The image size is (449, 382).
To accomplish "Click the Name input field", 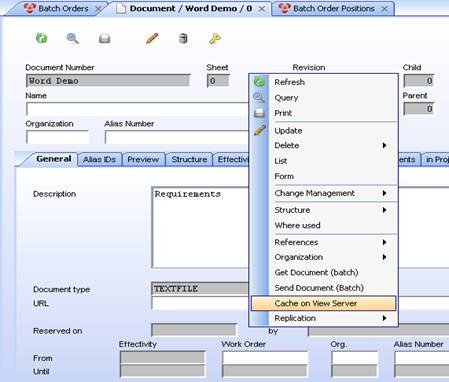I will click(137, 109).
